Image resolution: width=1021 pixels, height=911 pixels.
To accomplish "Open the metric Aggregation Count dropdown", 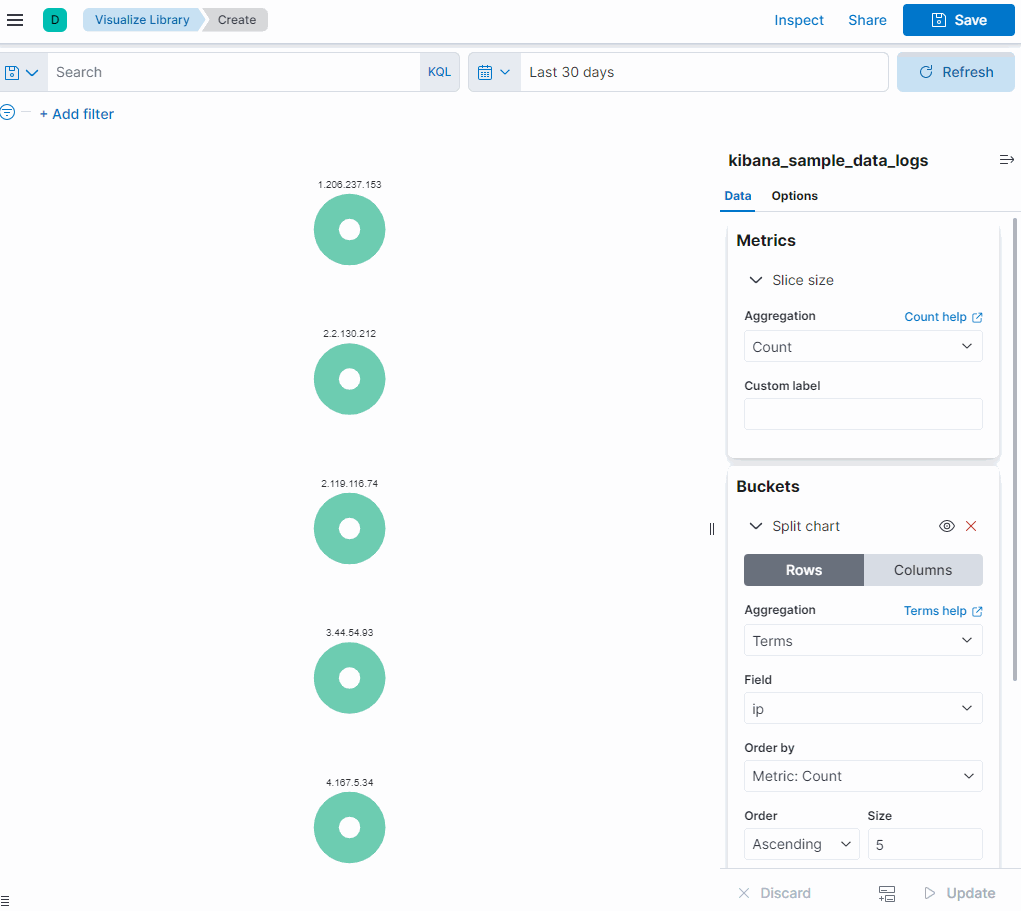I will (x=863, y=346).
